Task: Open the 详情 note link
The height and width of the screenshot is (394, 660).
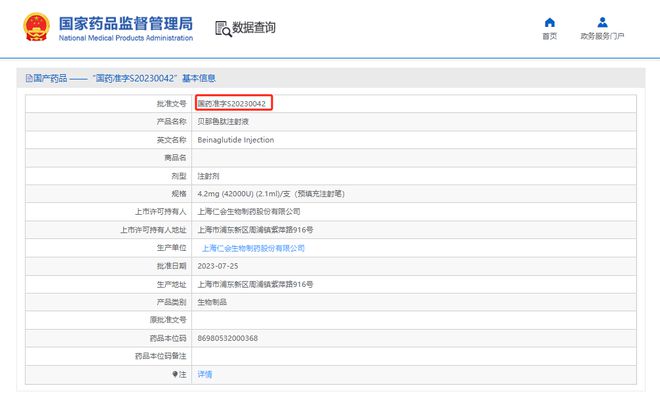Action: (x=205, y=374)
